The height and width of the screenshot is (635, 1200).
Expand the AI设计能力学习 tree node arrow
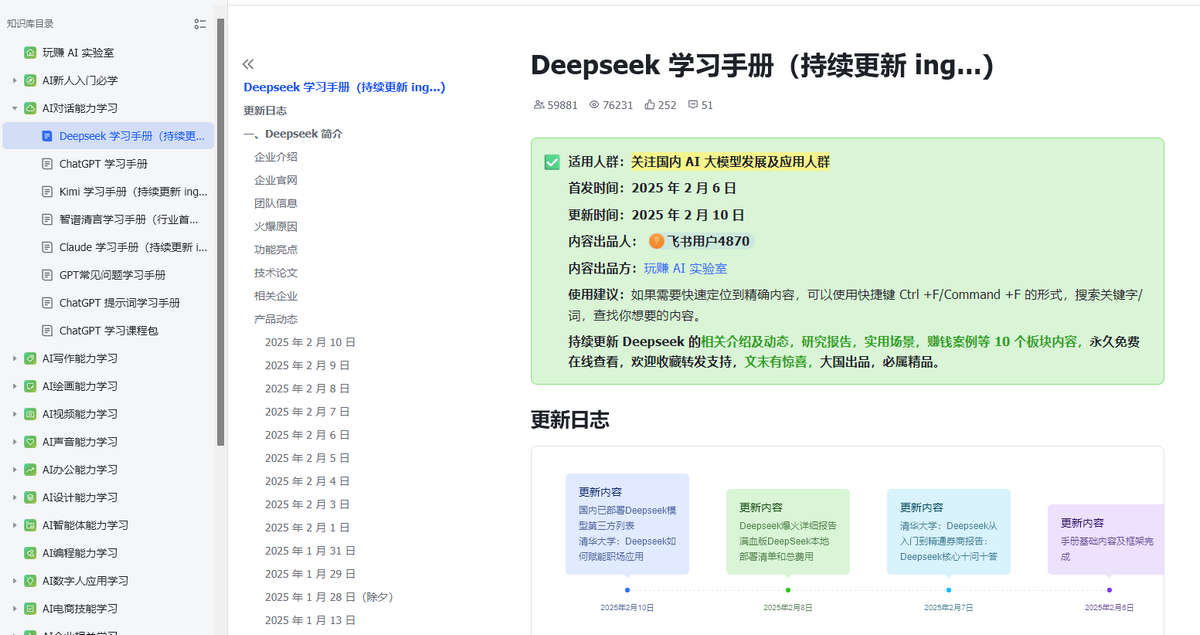(x=14, y=497)
